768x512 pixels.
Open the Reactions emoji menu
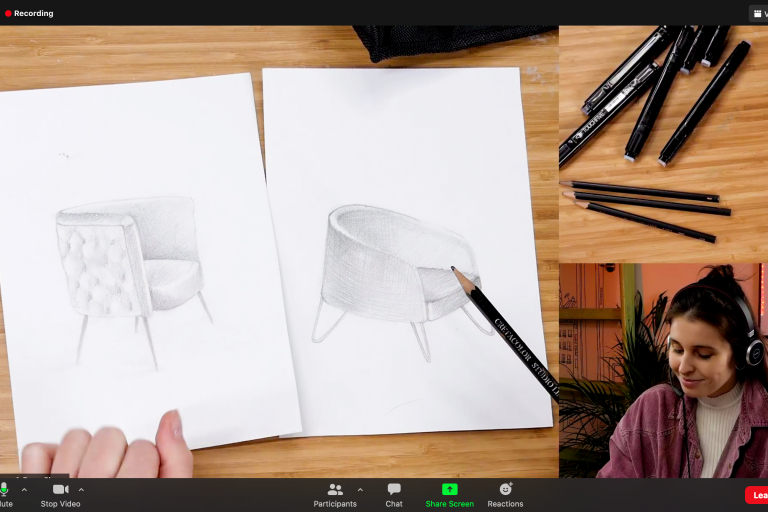point(505,489)
